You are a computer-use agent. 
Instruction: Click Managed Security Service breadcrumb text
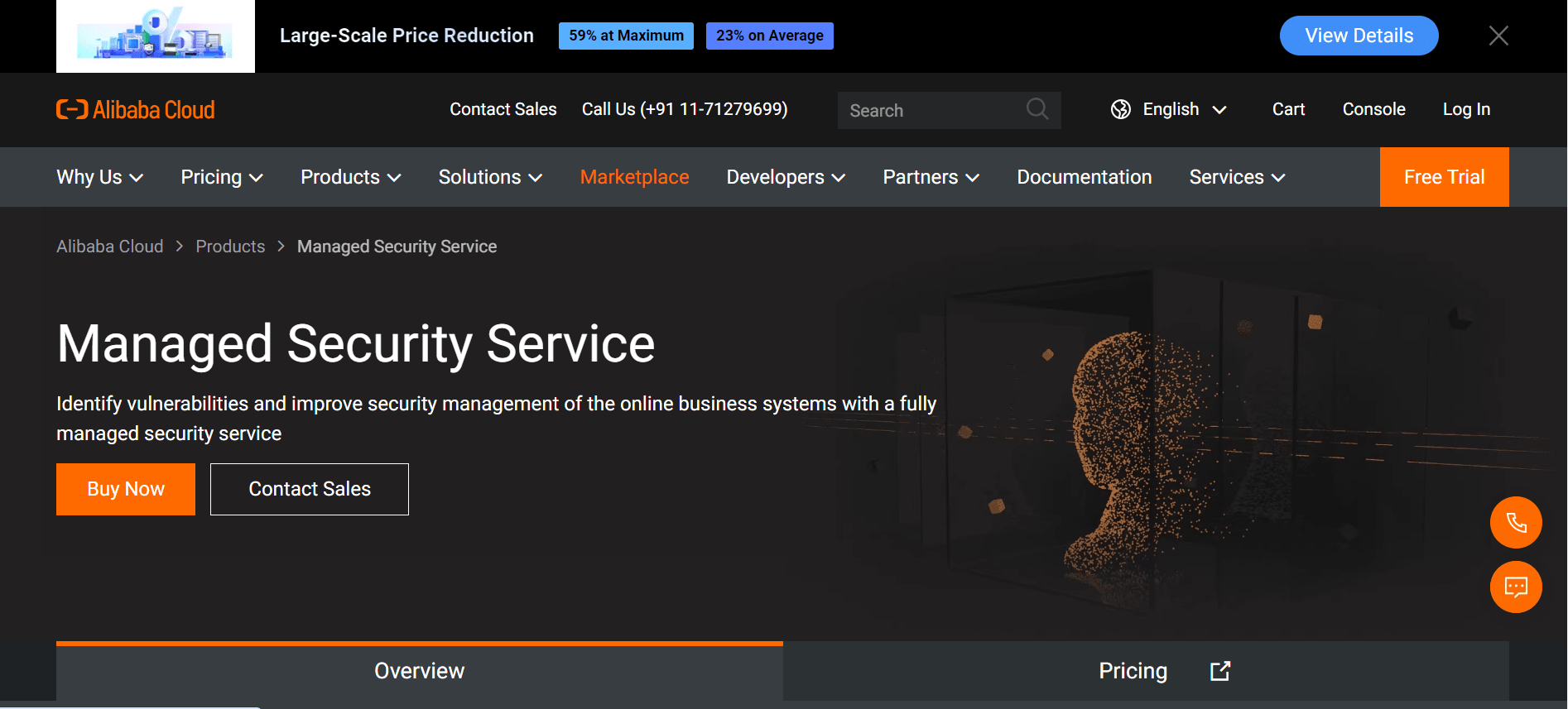pos(397,247)
